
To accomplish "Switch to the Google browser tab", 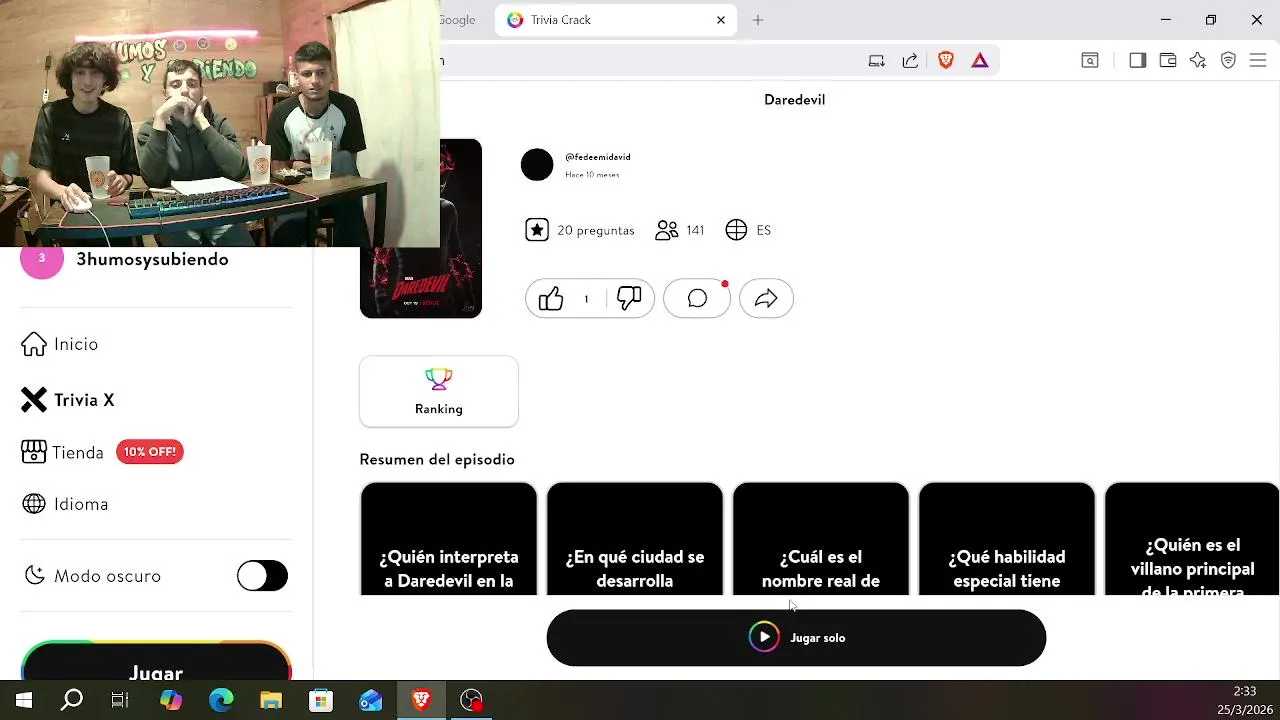I will click(x=458, y=20).
